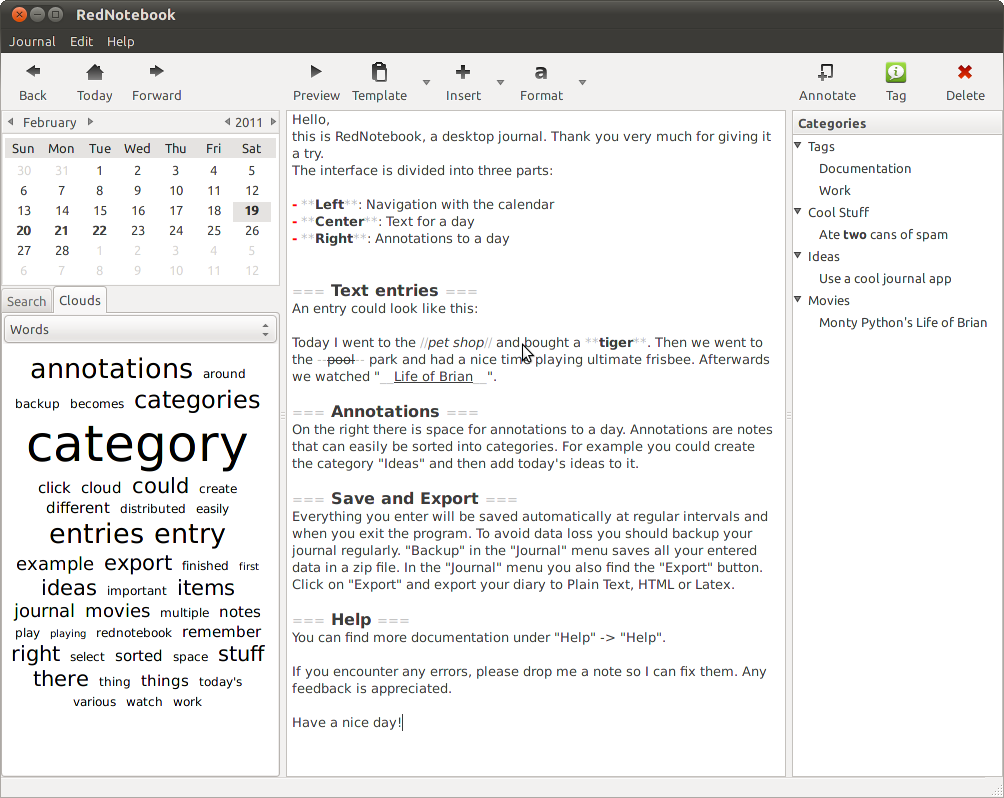Switch to the Search tab

click(x=26, y=301)
